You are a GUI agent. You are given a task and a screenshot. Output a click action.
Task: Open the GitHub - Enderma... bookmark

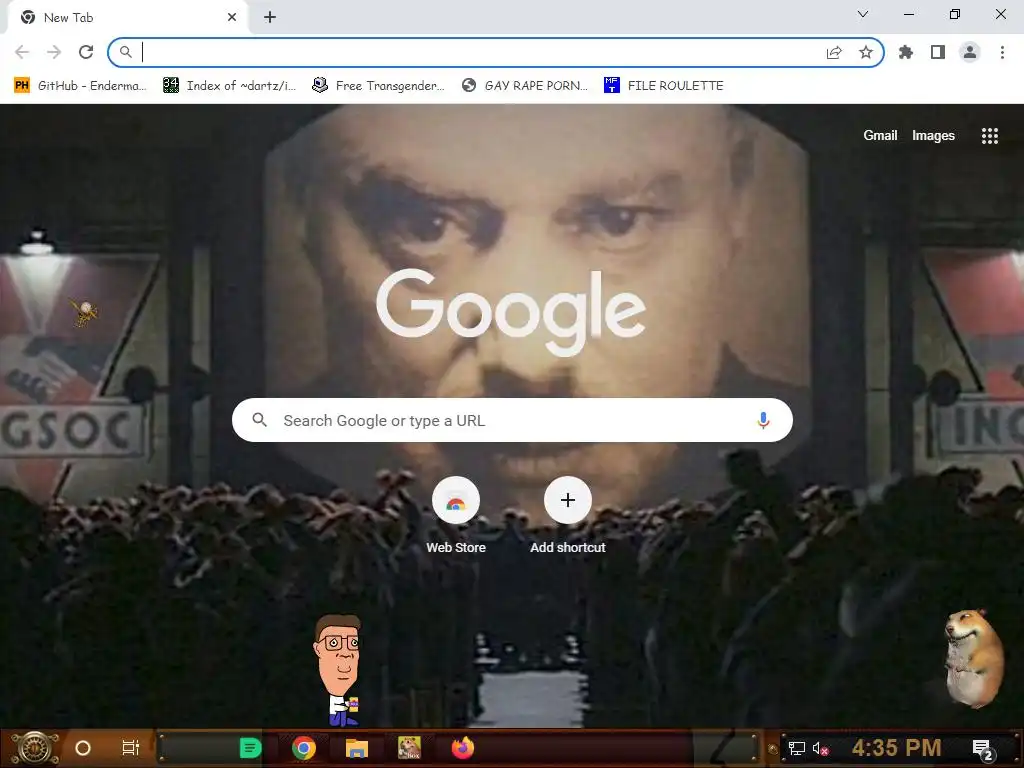80,86
